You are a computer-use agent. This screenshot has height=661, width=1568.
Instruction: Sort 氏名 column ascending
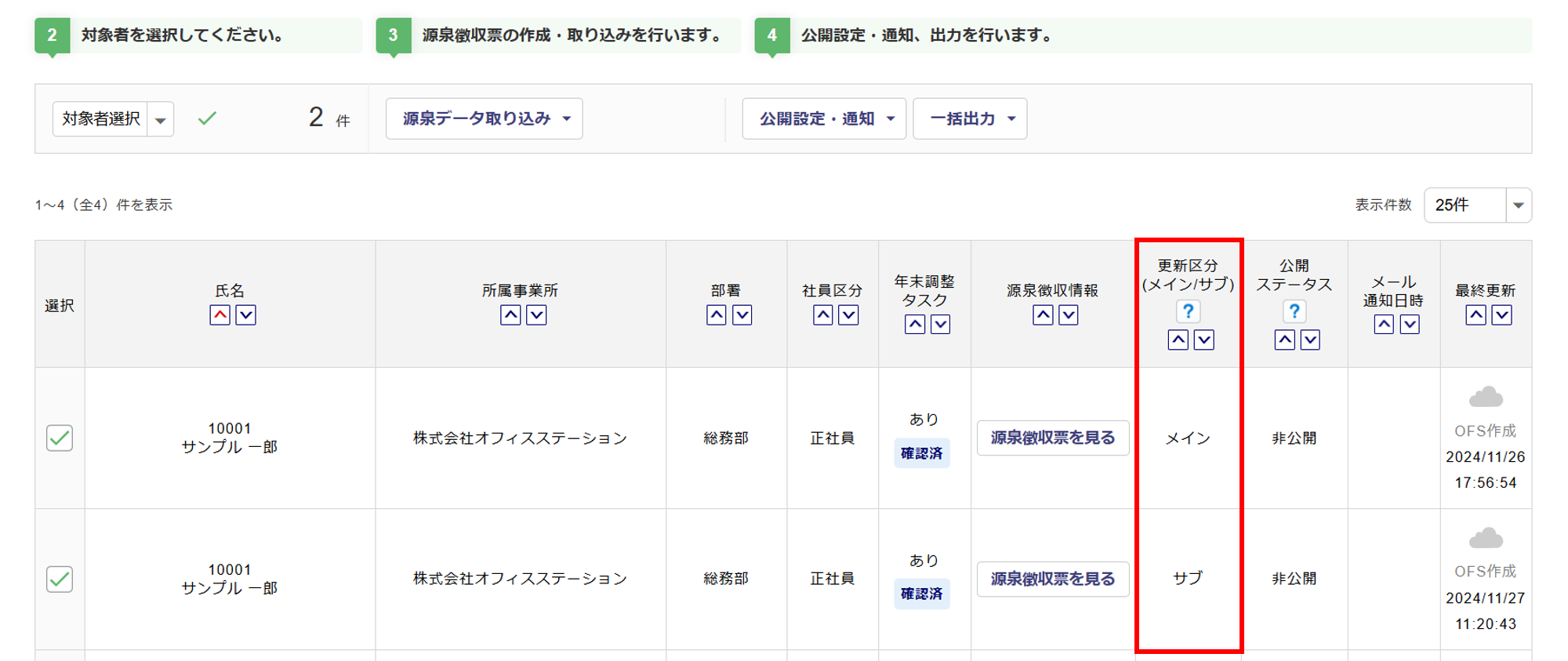220,315
